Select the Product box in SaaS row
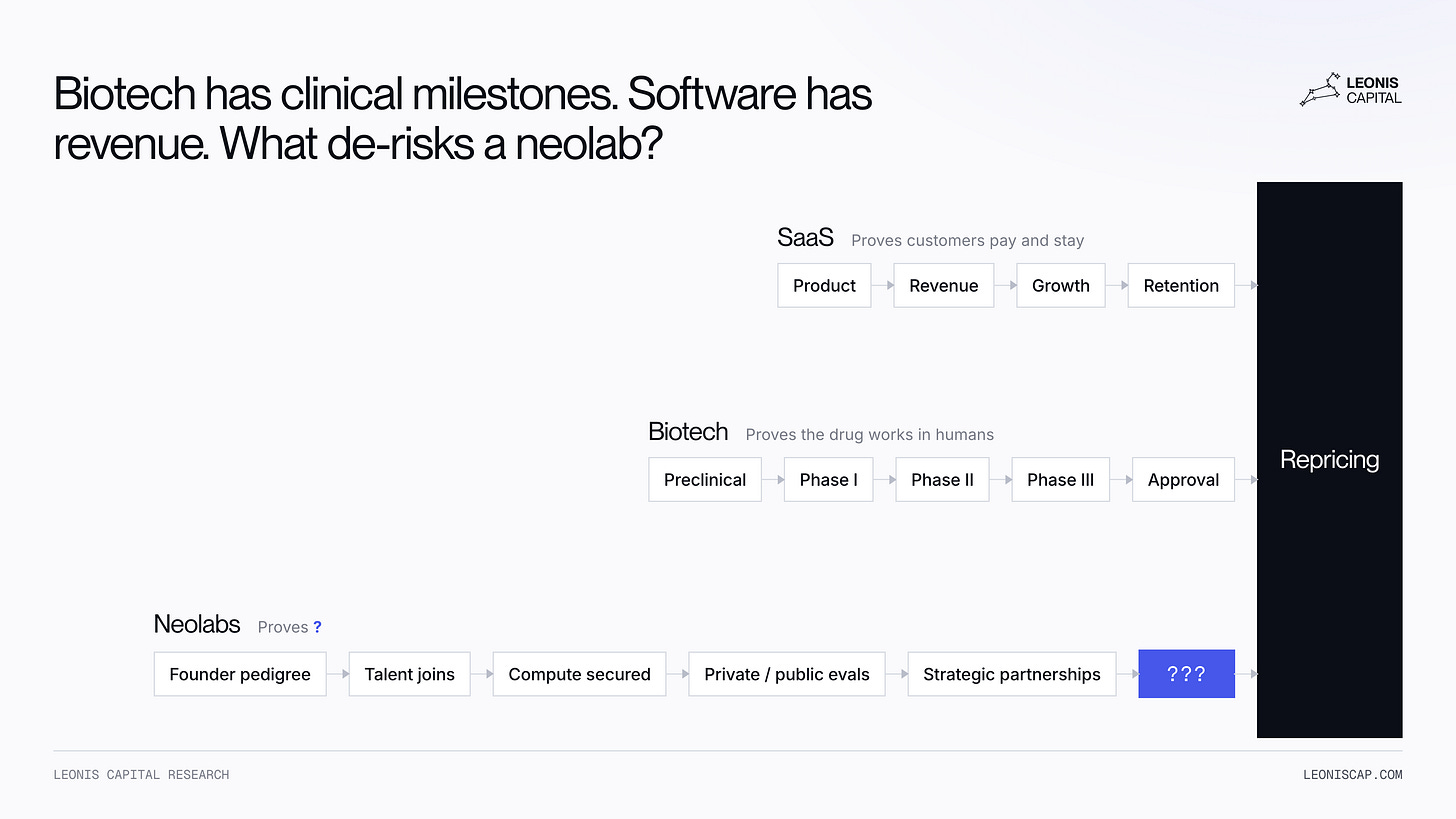 coord(824,285)
